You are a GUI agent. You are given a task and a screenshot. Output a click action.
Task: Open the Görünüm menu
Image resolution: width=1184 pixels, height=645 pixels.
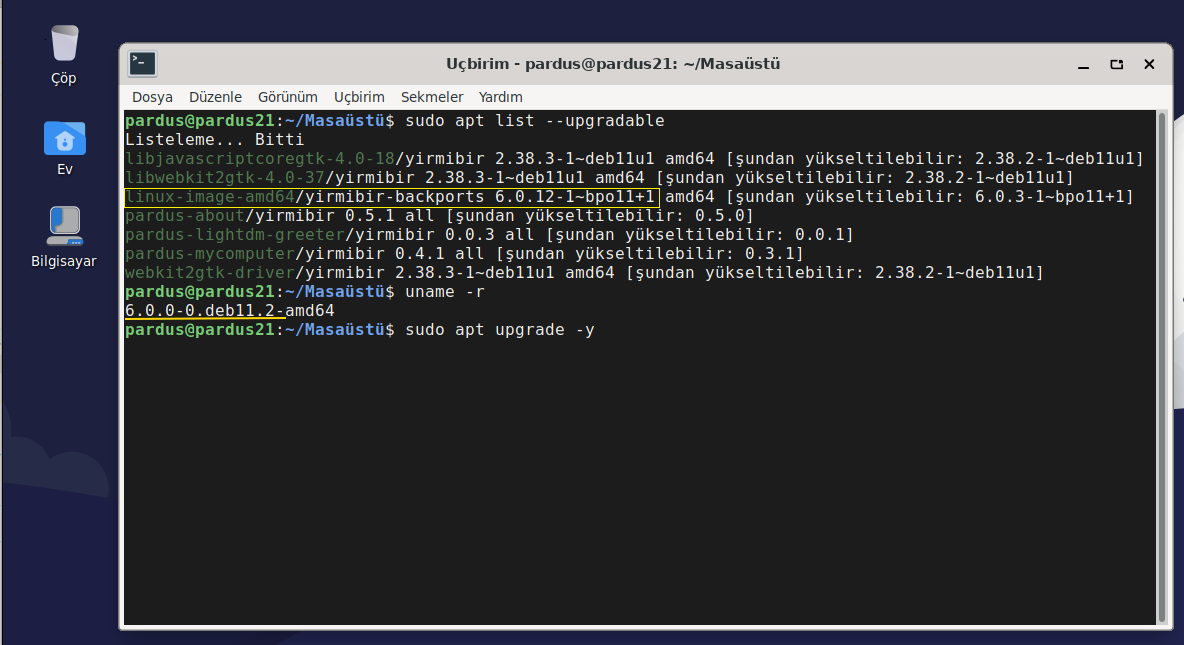(x=288, y=97)
